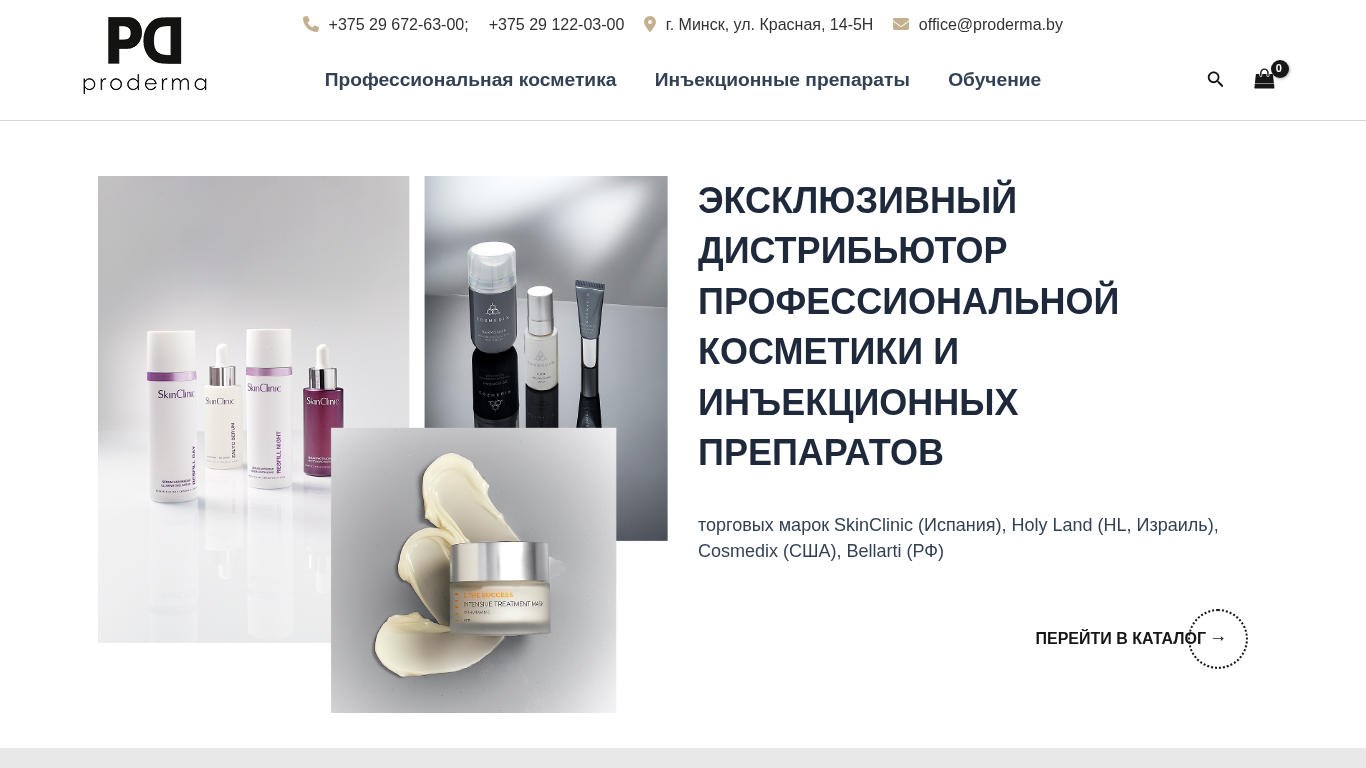Call phone number +375 29 122-03-00
This screenshot has width=1366, height=768.
556,24
